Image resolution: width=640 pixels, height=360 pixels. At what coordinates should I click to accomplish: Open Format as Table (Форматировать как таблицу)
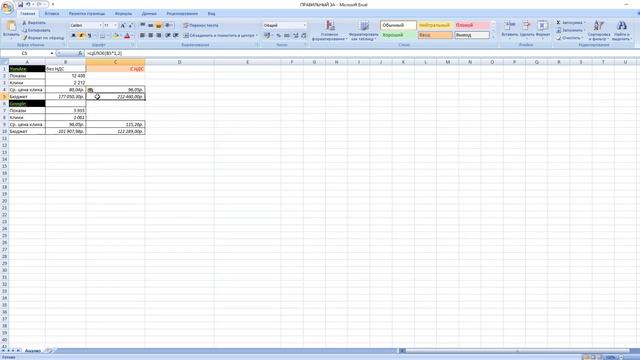(363, 30)
